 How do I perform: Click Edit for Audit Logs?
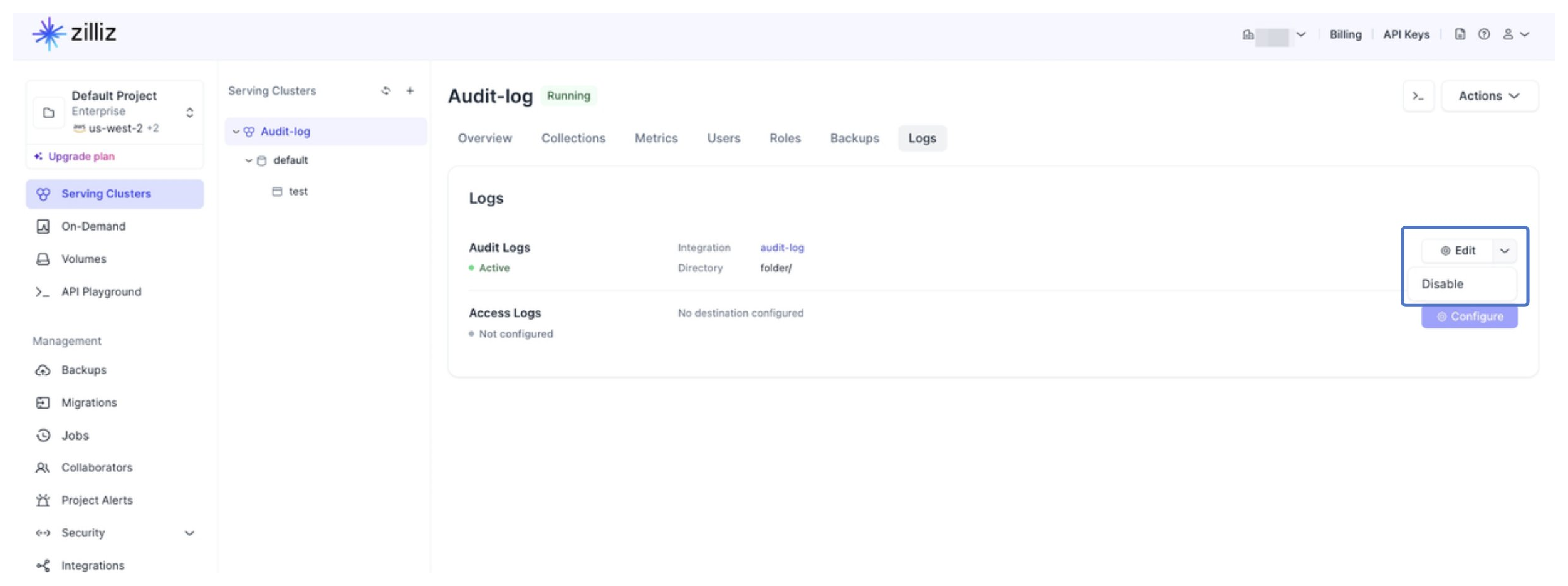tap(1458, 251)
